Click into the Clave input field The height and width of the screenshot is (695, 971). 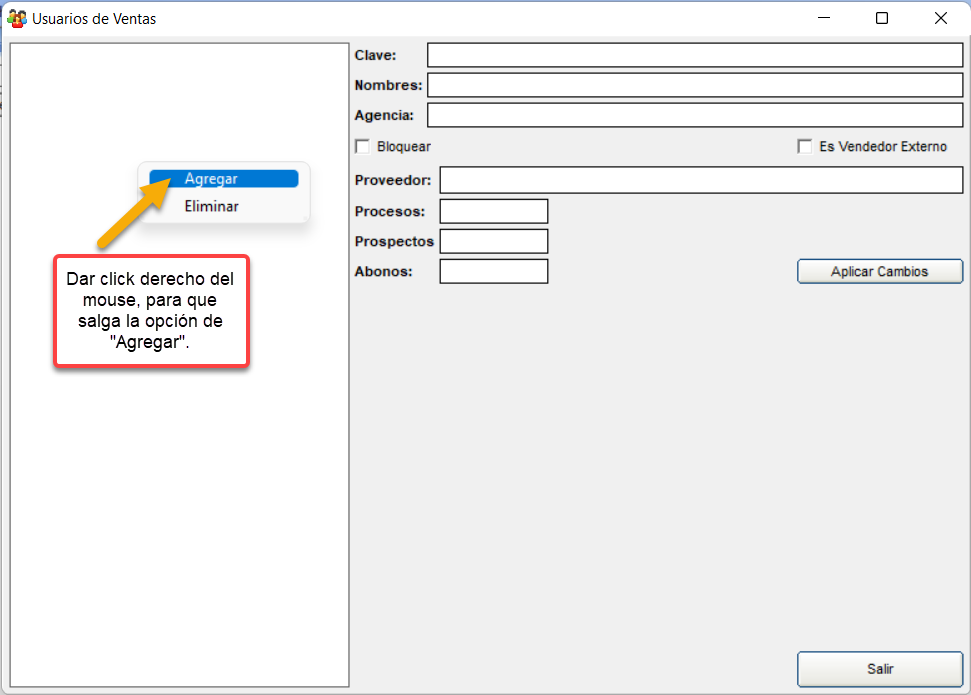pos(694,55)
